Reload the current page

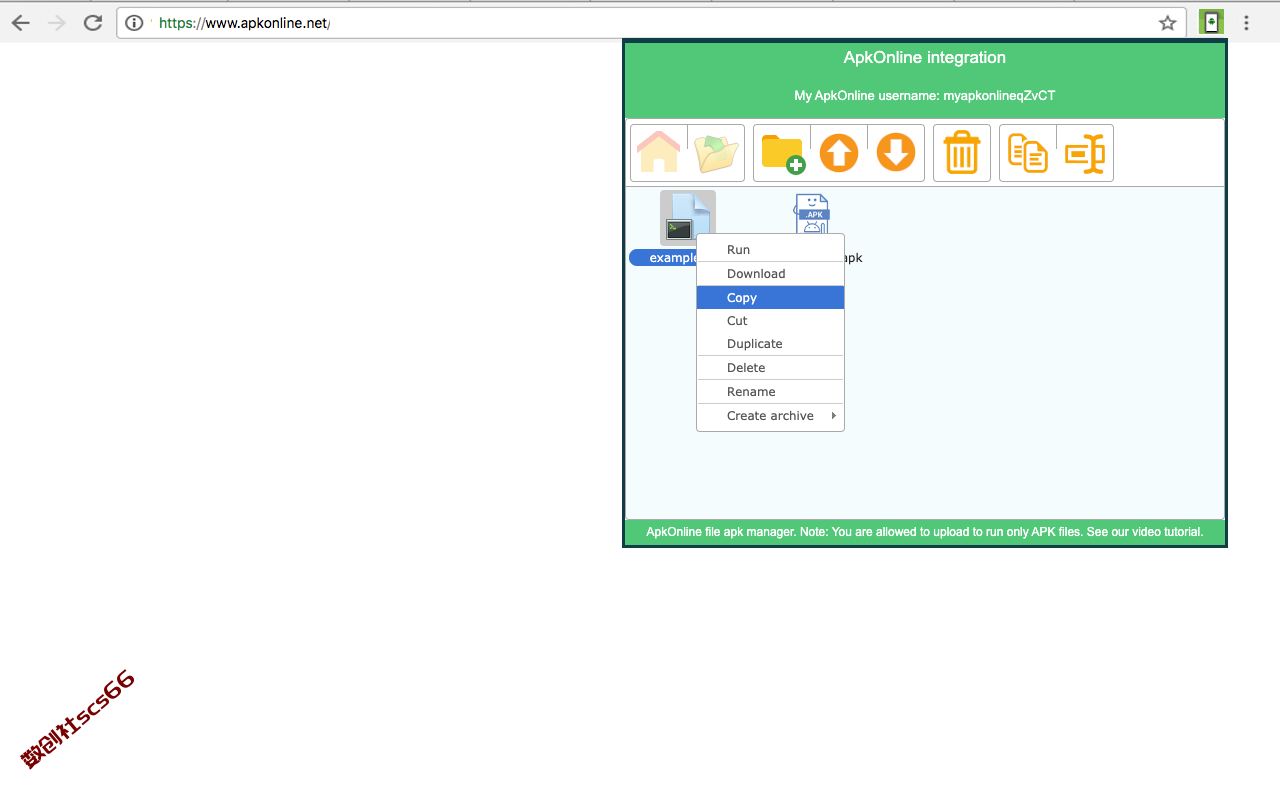pos(93,23)
